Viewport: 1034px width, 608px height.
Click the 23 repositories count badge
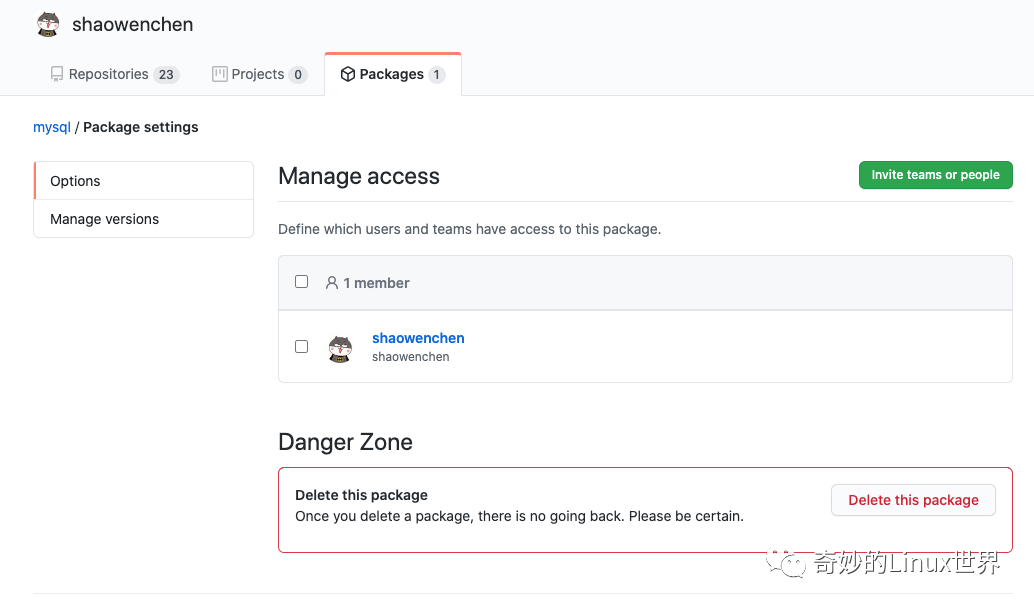(166, 74)
